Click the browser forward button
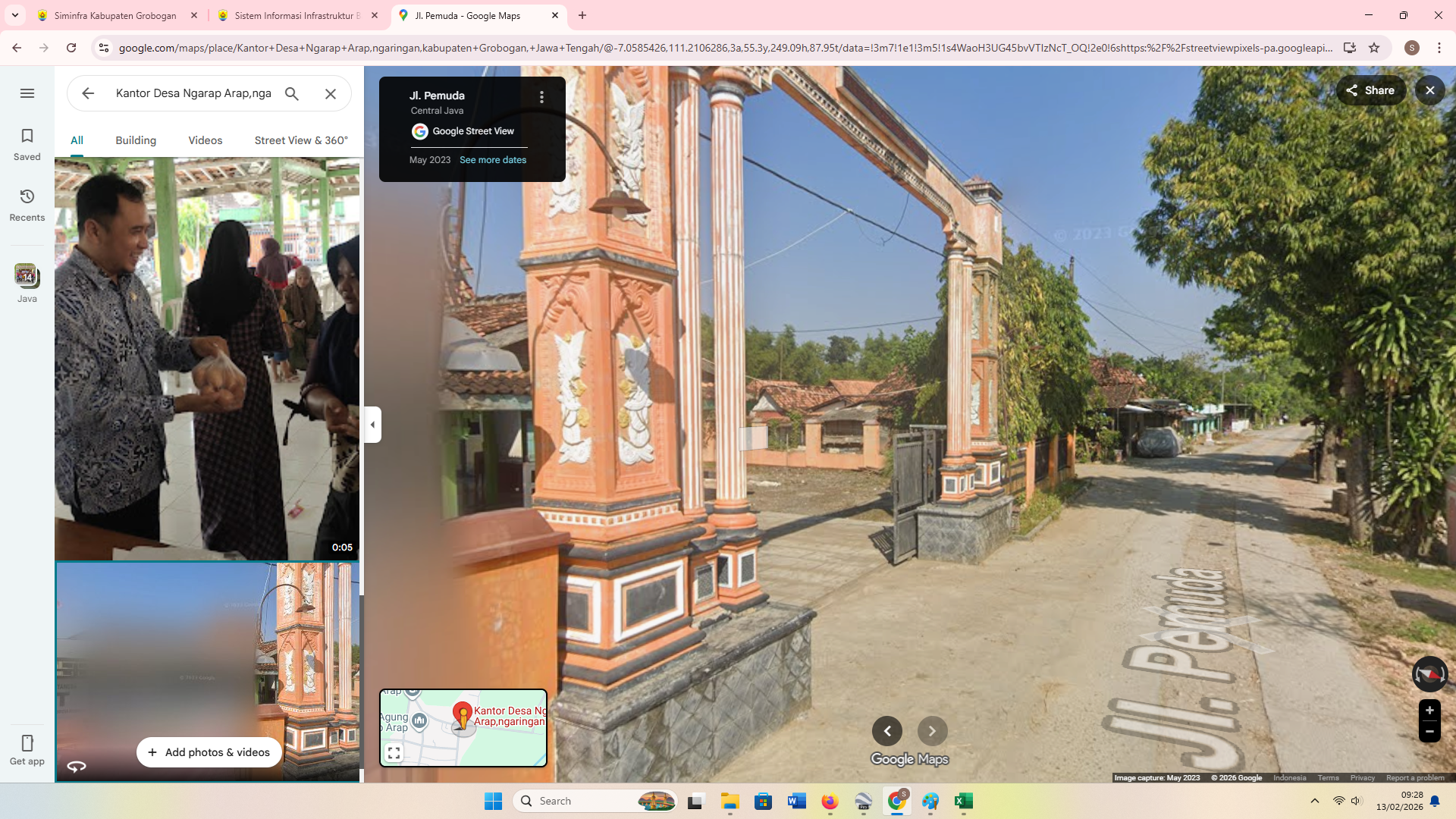 click(x=44, y=48)
